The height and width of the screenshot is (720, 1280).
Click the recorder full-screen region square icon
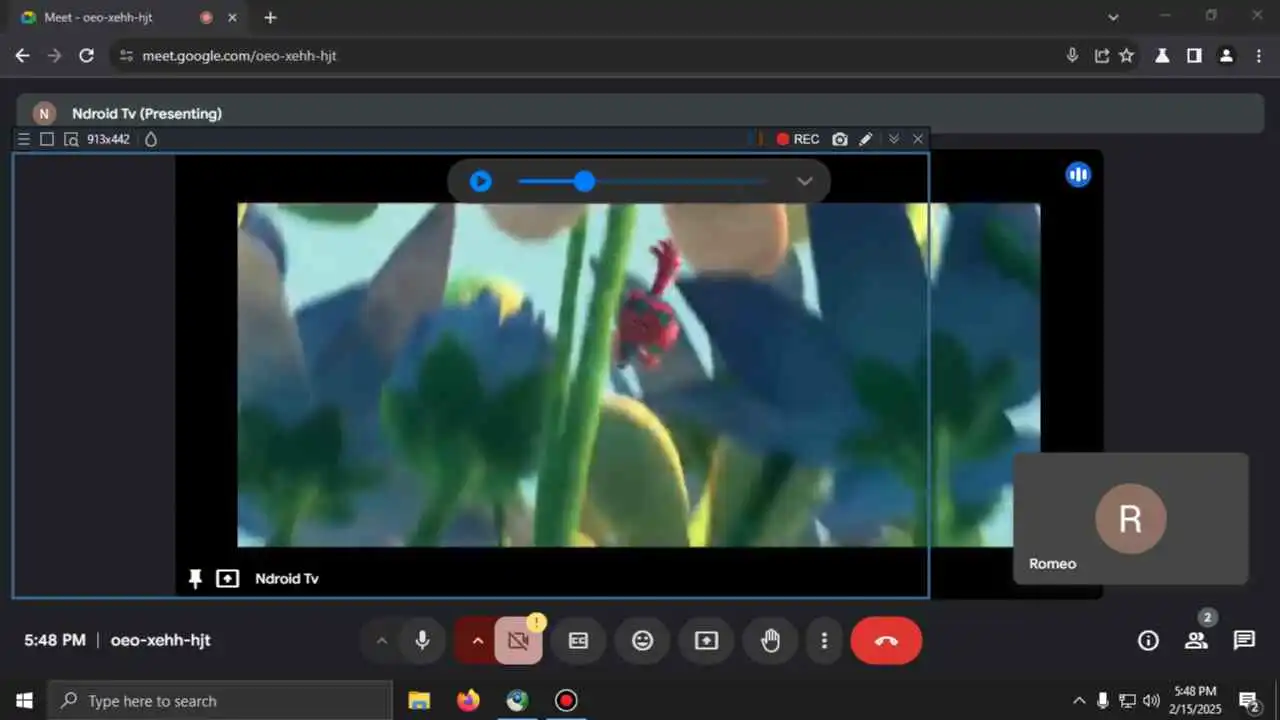[x=47, y=139]
